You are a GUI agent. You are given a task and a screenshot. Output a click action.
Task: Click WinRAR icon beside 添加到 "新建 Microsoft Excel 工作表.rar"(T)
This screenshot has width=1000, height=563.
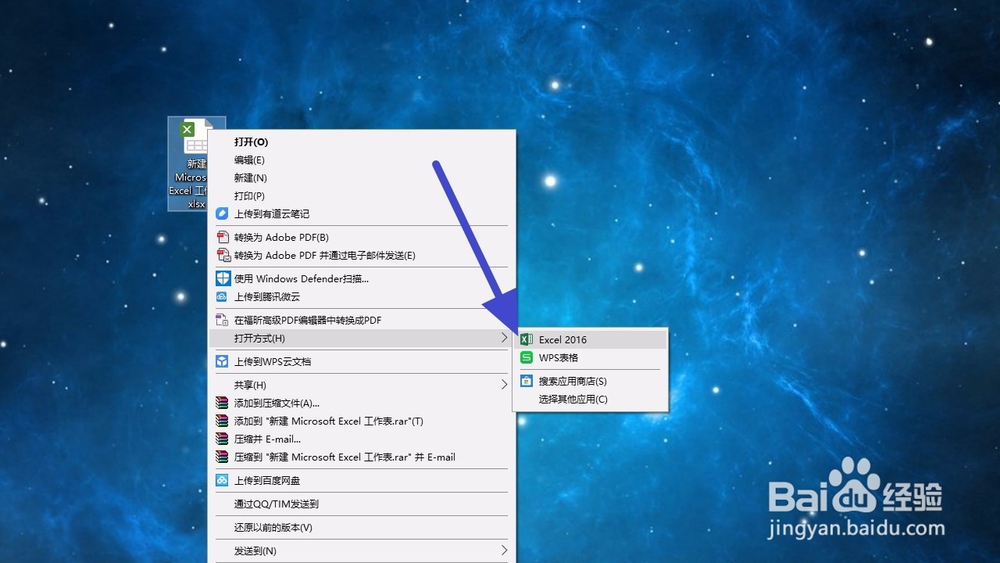pyautogui.click(x=222, y=421)
